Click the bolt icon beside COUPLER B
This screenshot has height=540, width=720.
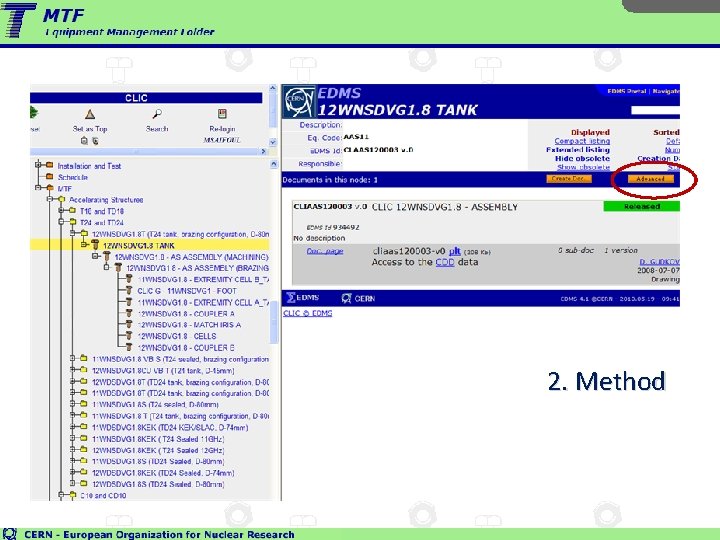pos(129,347)
